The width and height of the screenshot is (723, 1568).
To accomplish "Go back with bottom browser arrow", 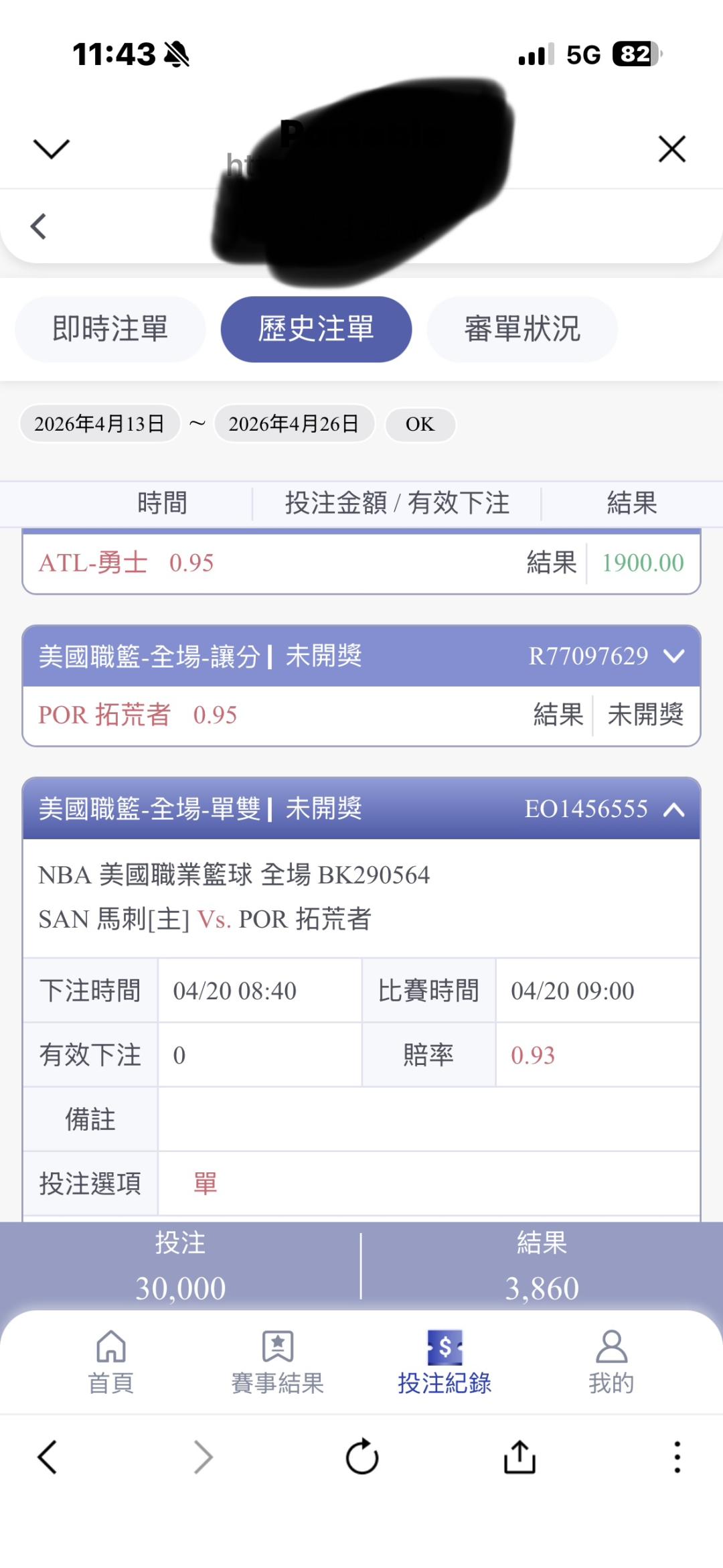I will [x=47, y=1457].
